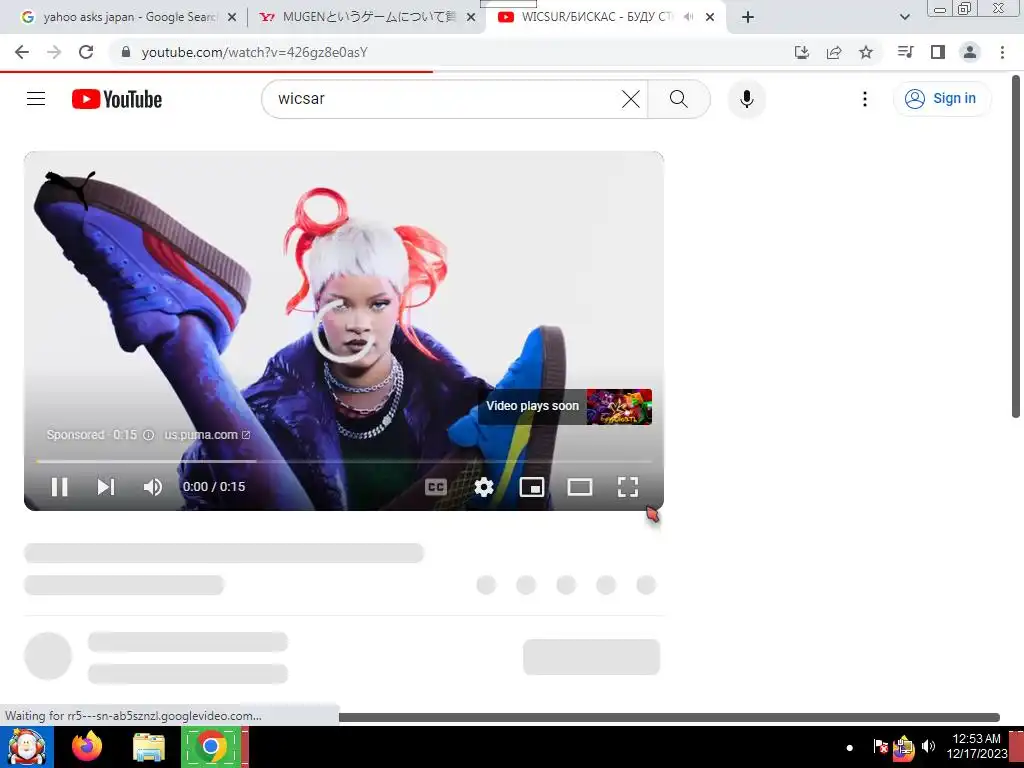
Task: Install app icon in the address bar
Action: (x=802, y=52)
